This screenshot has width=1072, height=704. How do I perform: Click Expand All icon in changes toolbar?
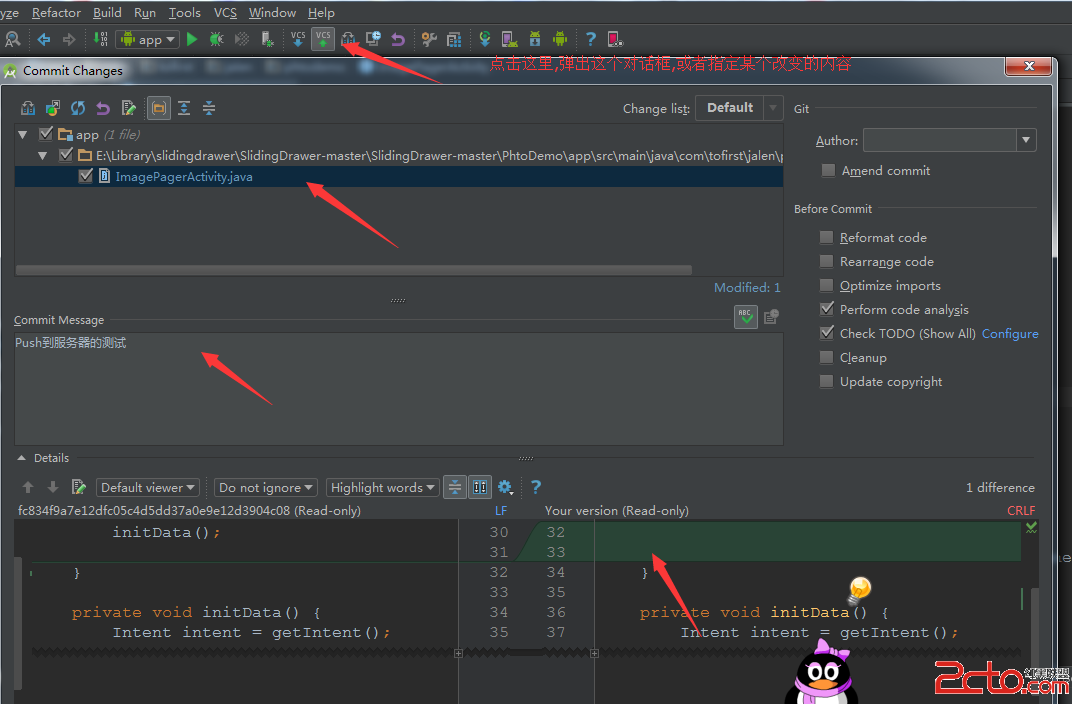(184, 108)
